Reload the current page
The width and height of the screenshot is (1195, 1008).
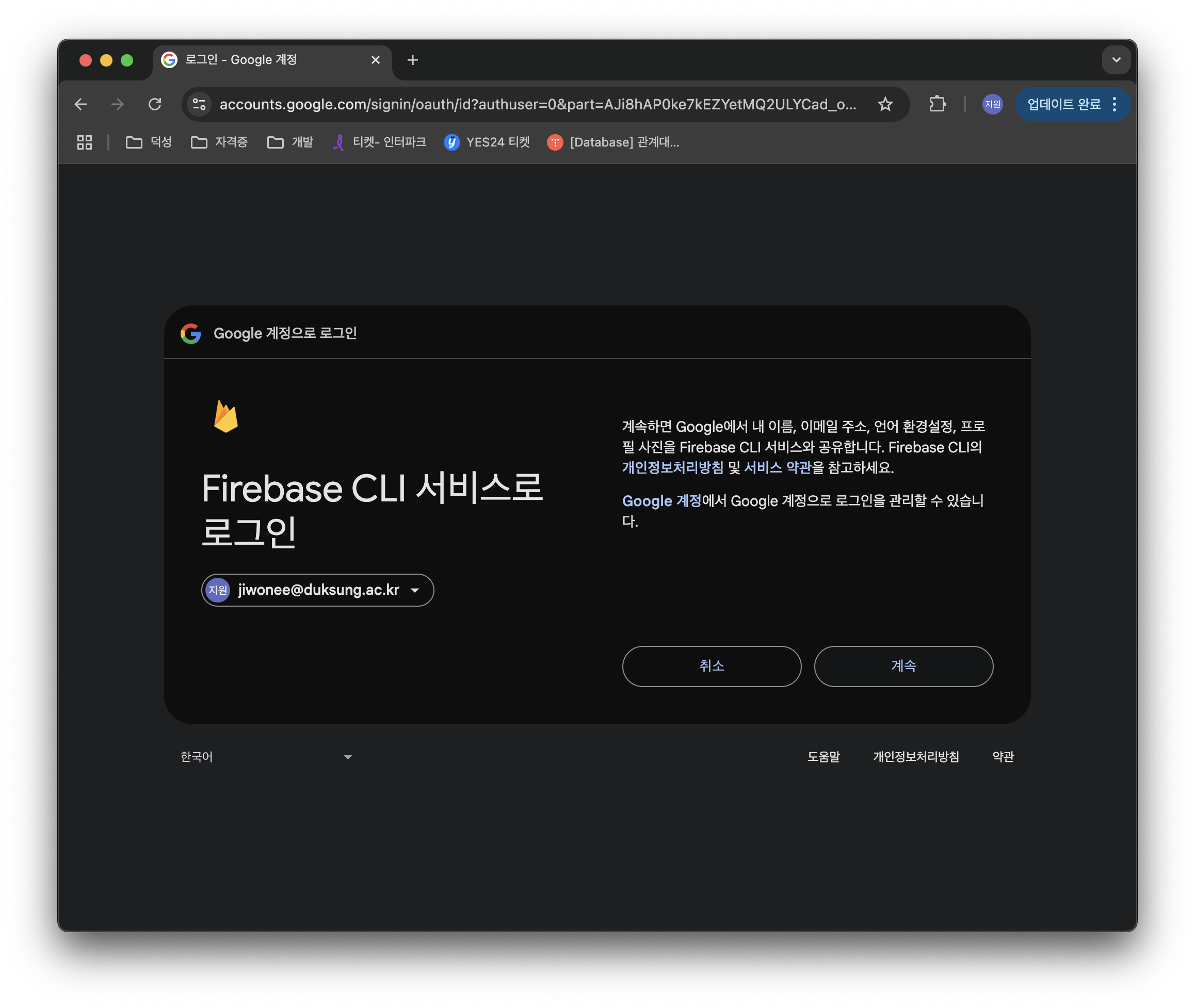(x=155, y=104)
